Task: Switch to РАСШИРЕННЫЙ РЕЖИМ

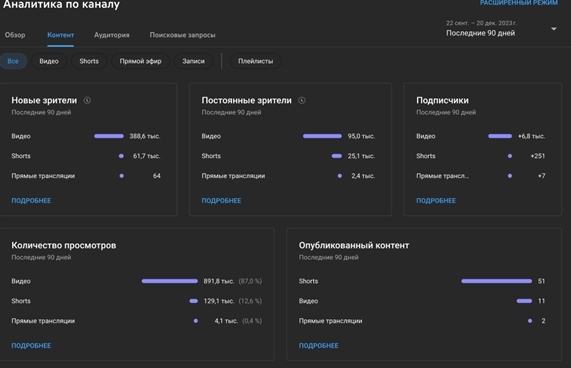Action: (x=519, y=3)
